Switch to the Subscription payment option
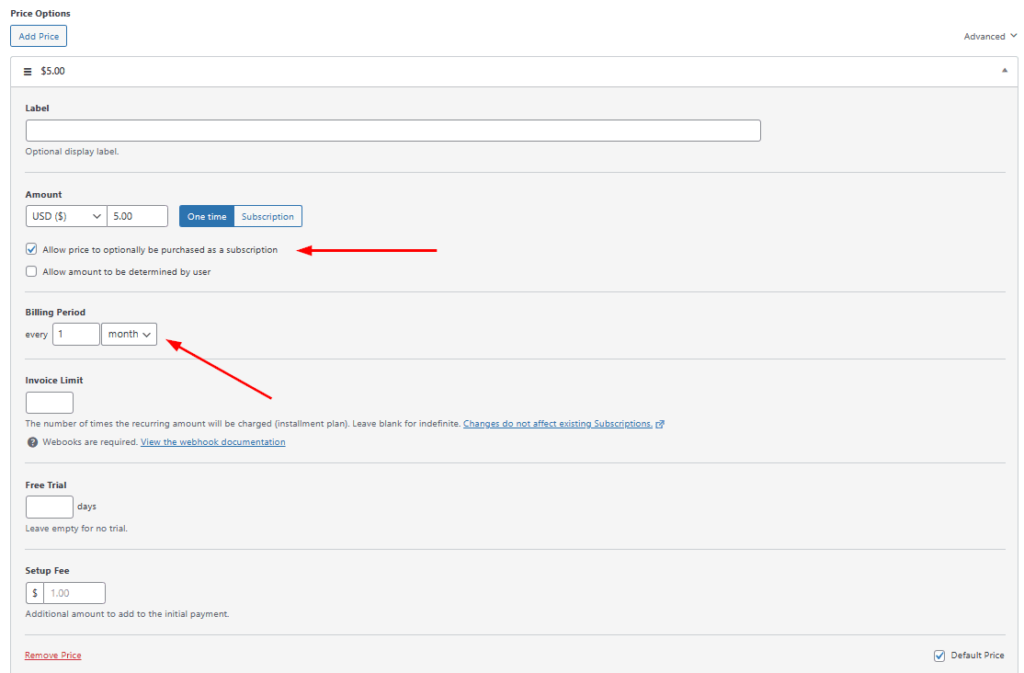 pyautogui.click(x=268, y=216)
